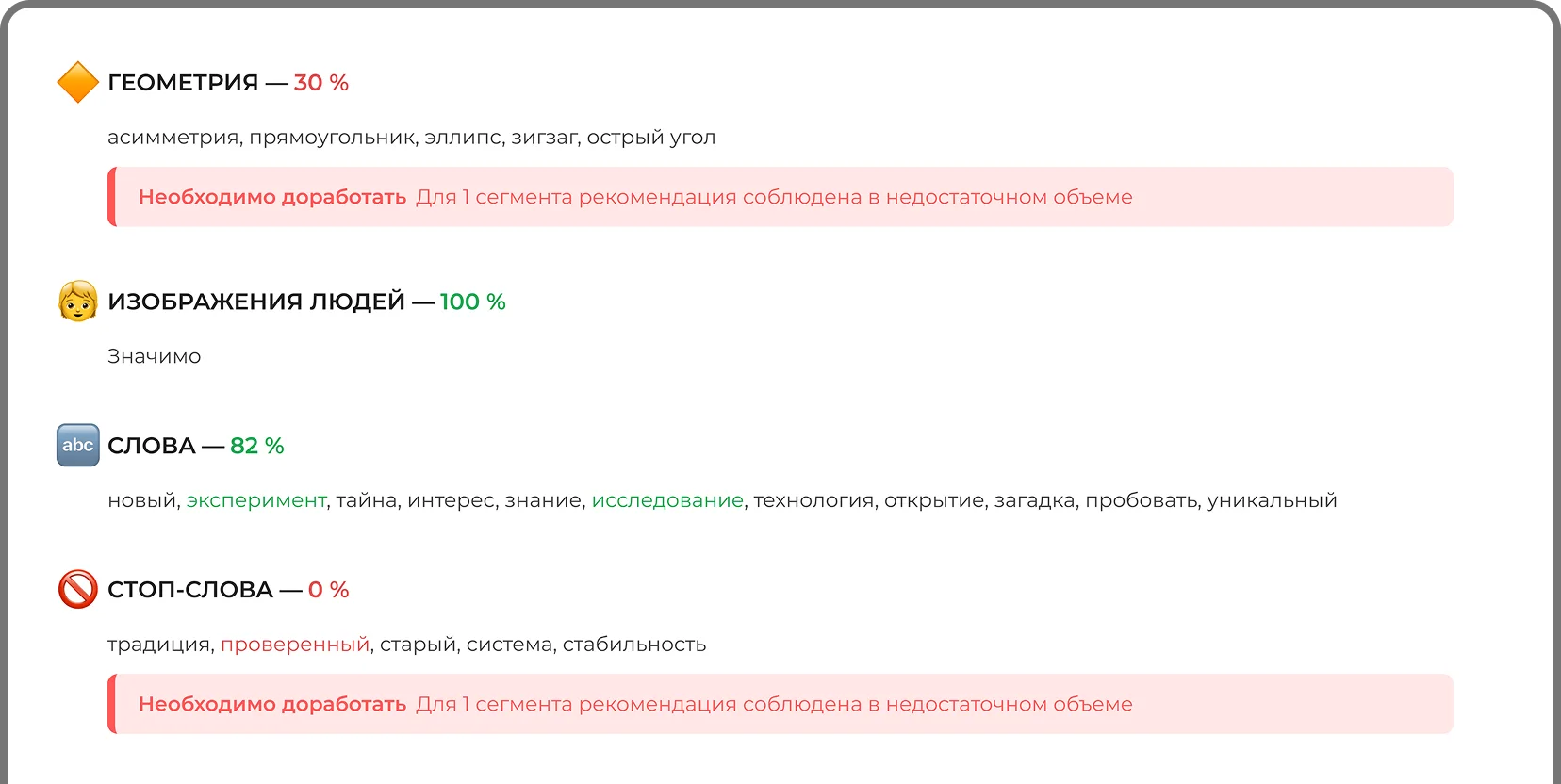Click the orange diamond Geometry icon
1561x784 pixels.
click(77, 82)
